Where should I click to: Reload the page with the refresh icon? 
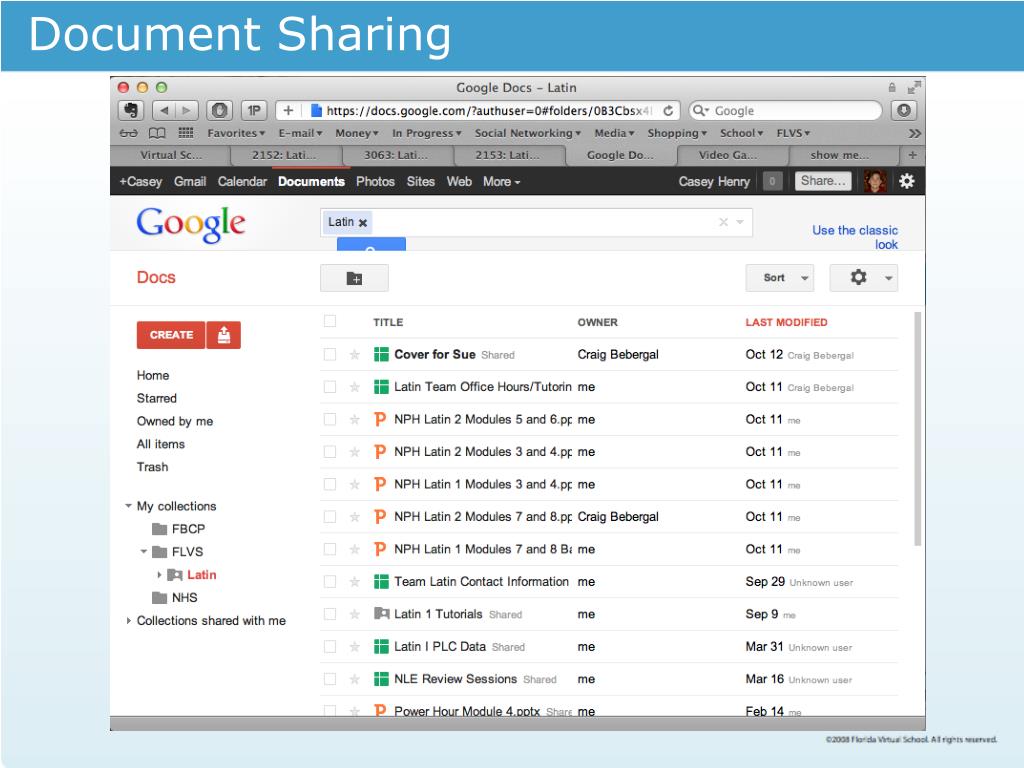668,110
